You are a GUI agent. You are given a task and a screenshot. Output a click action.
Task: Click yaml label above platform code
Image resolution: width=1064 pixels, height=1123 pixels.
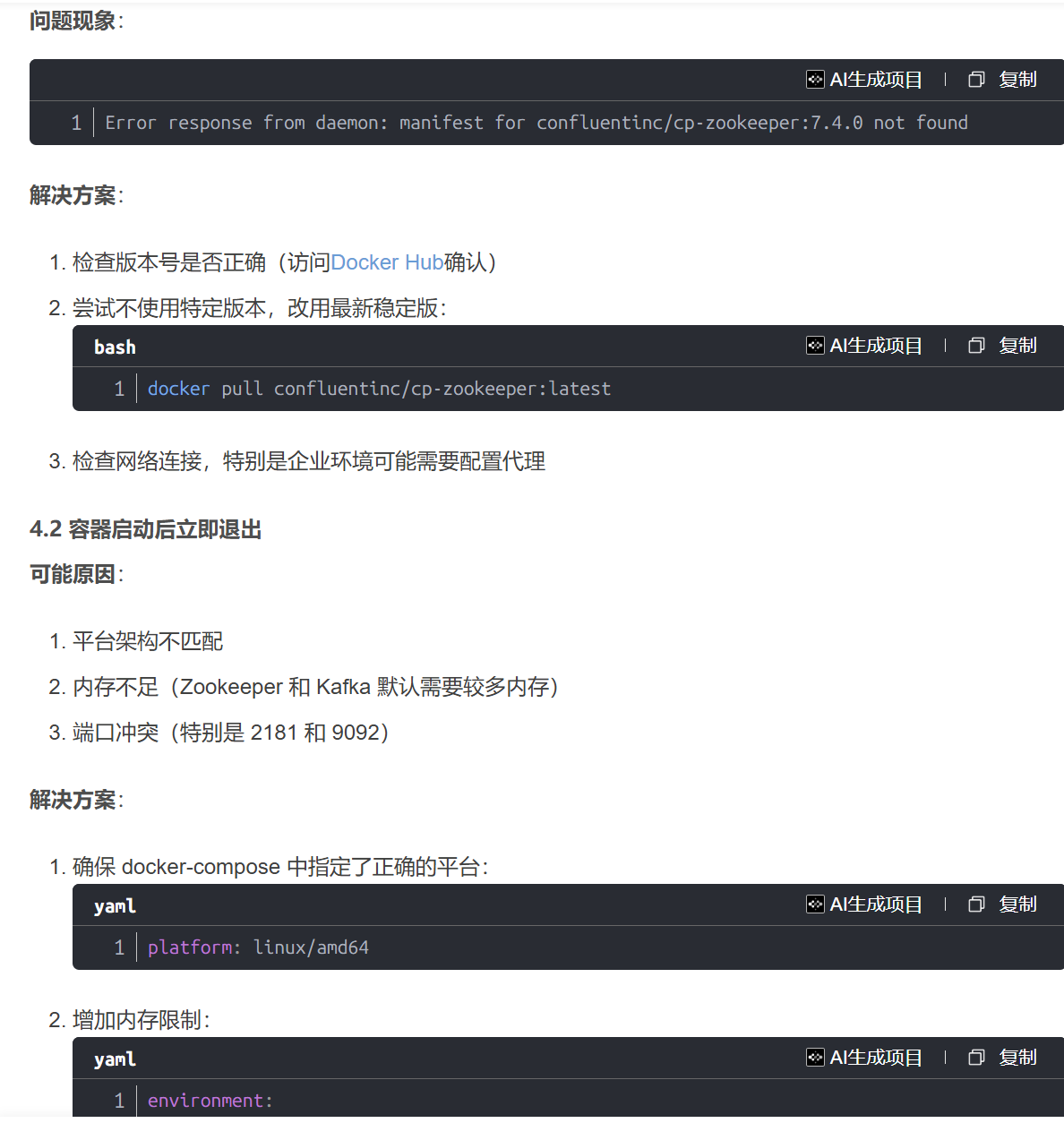[115, 906]
